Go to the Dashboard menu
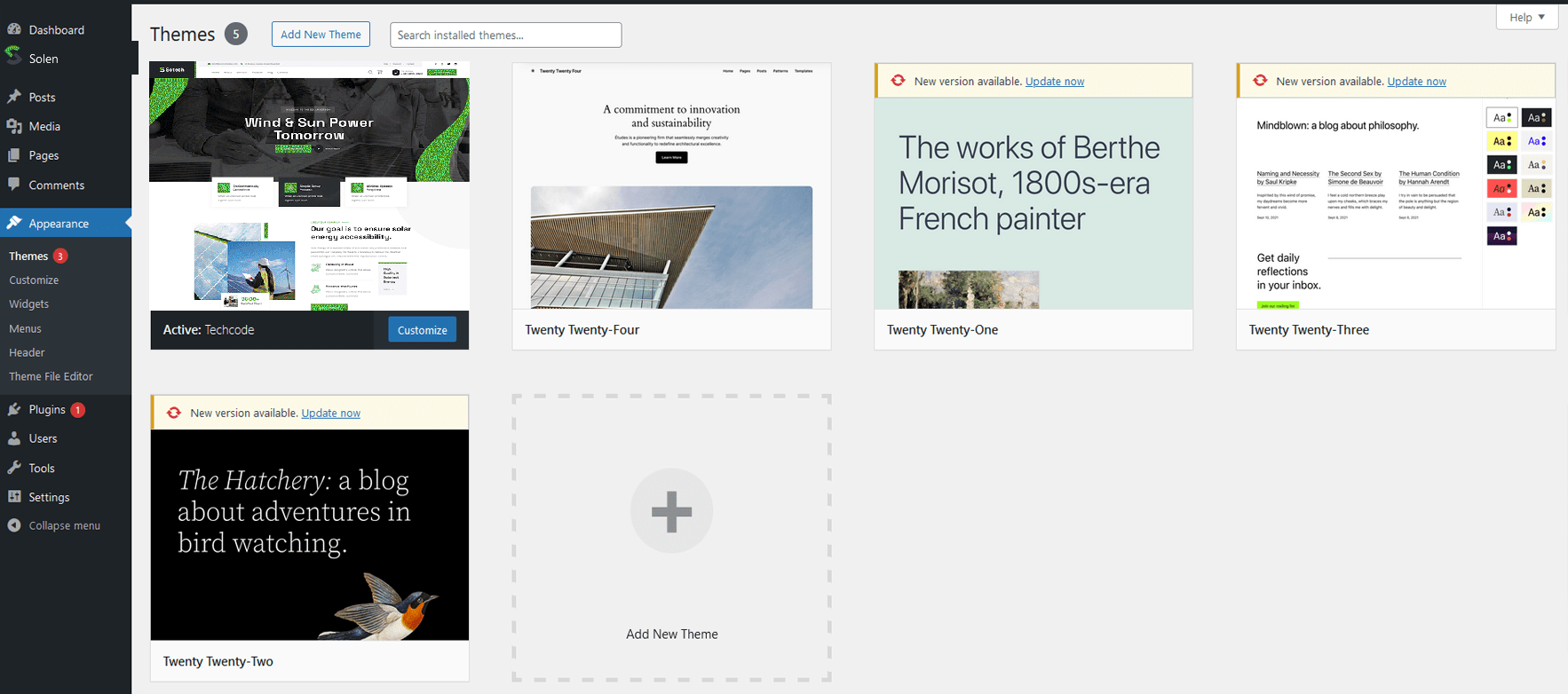The height and width of the screenshot is (694, 1568). point(57,29)
